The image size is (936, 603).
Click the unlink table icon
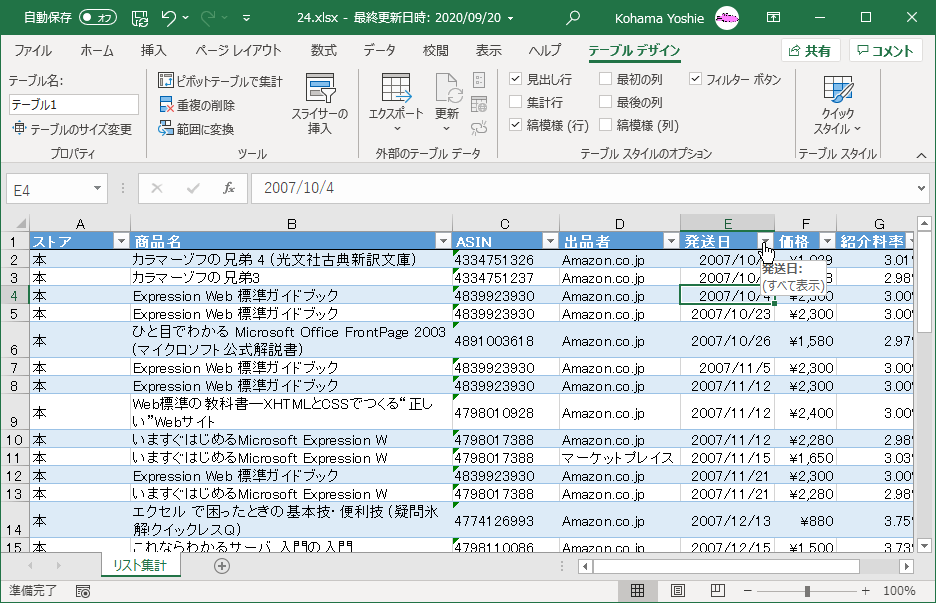479,127
